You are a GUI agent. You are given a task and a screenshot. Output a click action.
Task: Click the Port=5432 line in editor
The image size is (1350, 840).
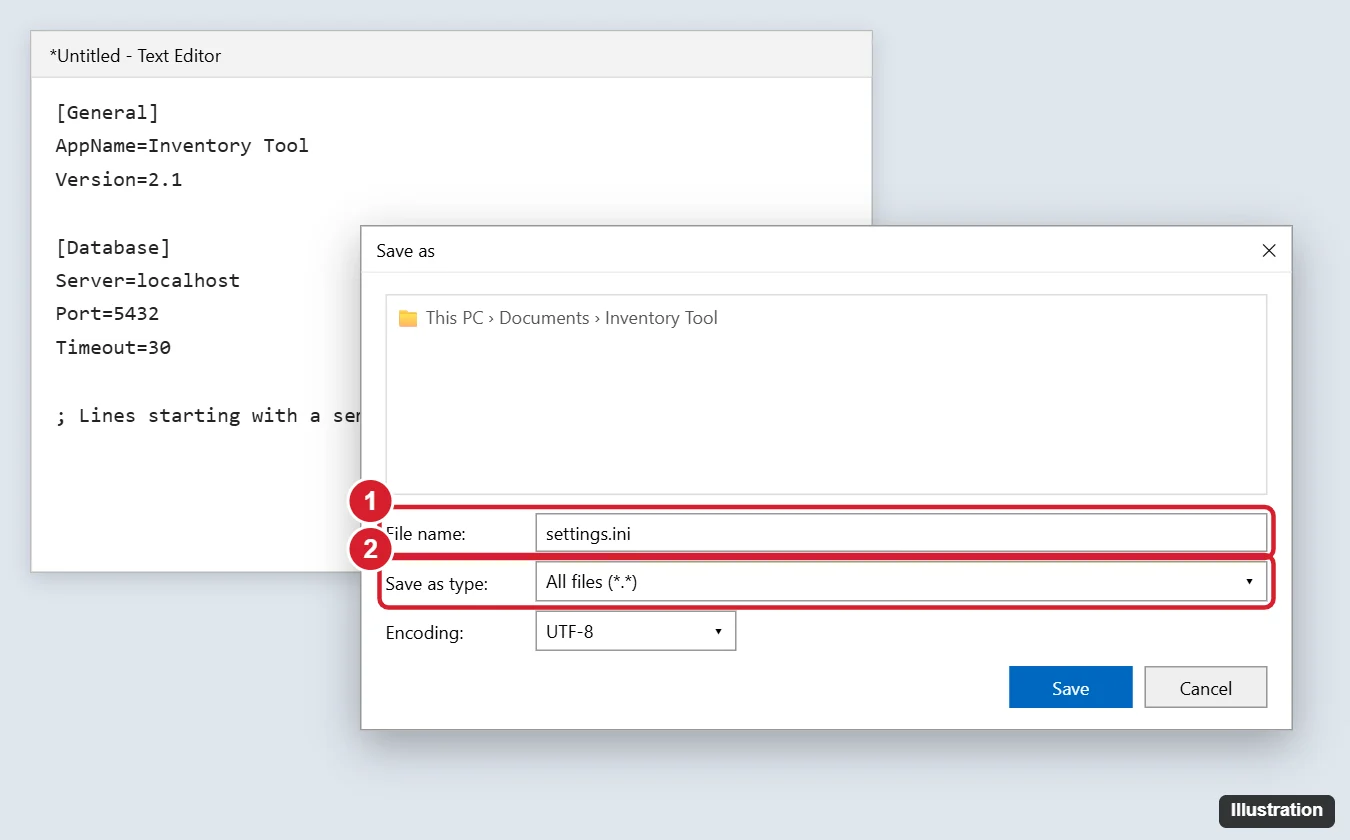pyautogui.click(x=107, y=314)
